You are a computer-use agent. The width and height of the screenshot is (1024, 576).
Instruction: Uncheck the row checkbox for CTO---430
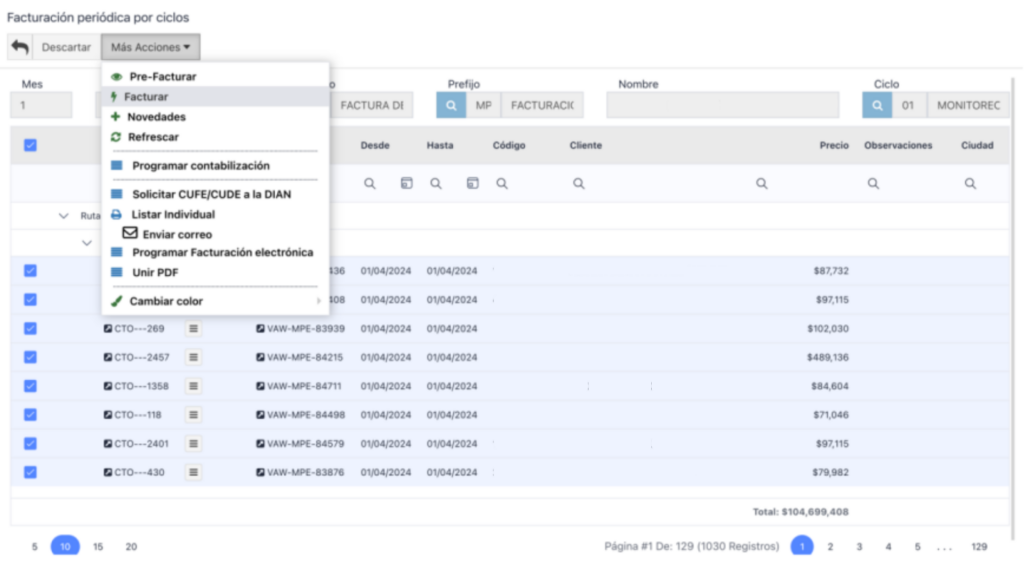tap(30, 472)
